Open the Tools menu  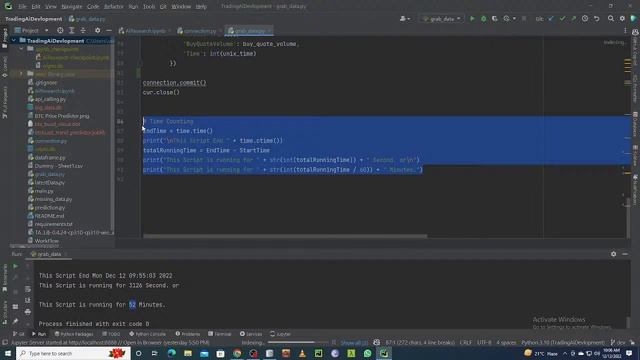click(149, 7)
